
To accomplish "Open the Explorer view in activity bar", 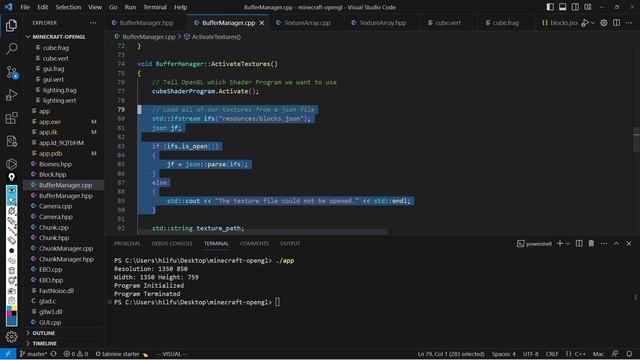I will [x=11, y=25].
